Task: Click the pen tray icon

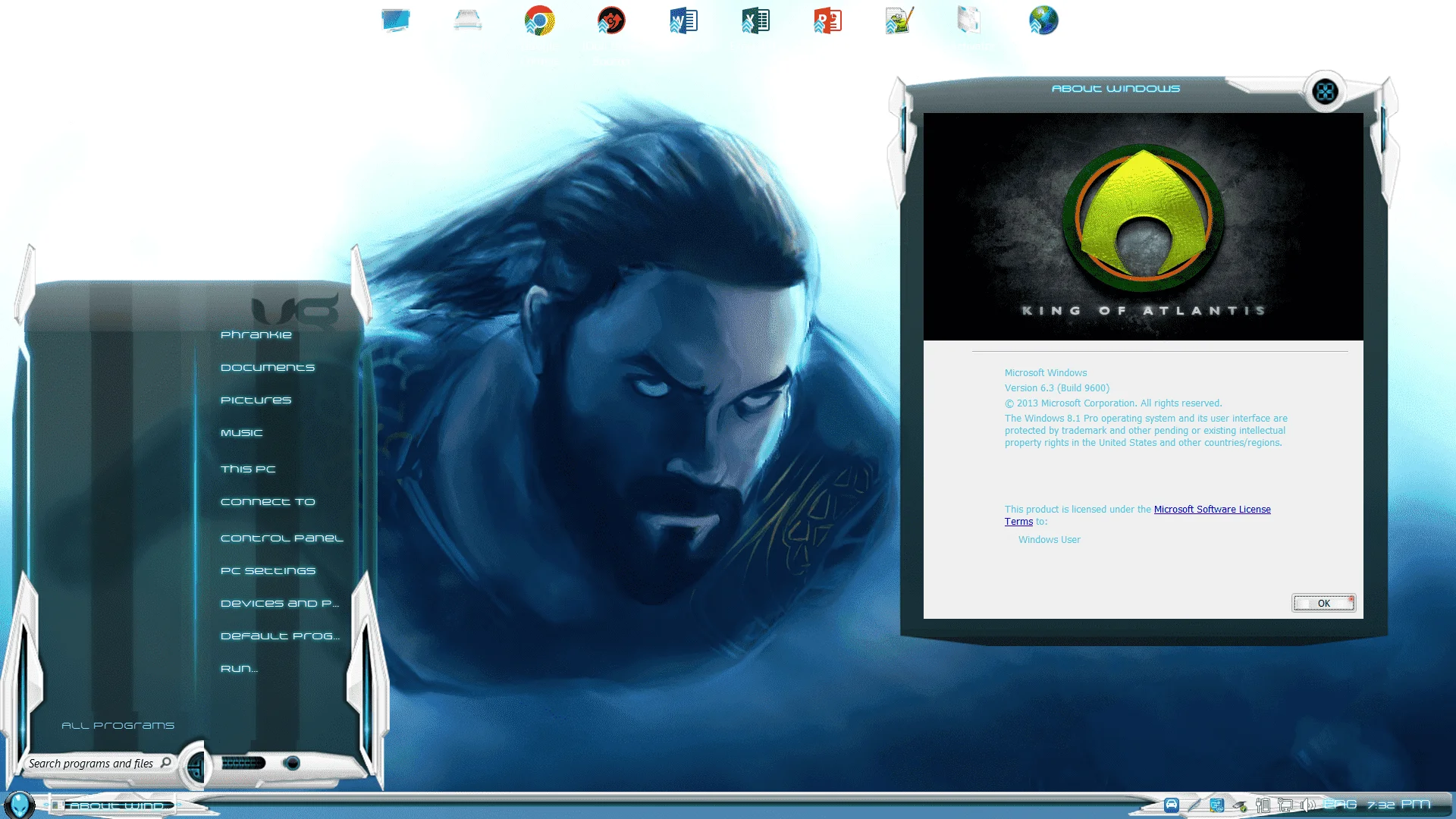Action: coord(1194,805)
